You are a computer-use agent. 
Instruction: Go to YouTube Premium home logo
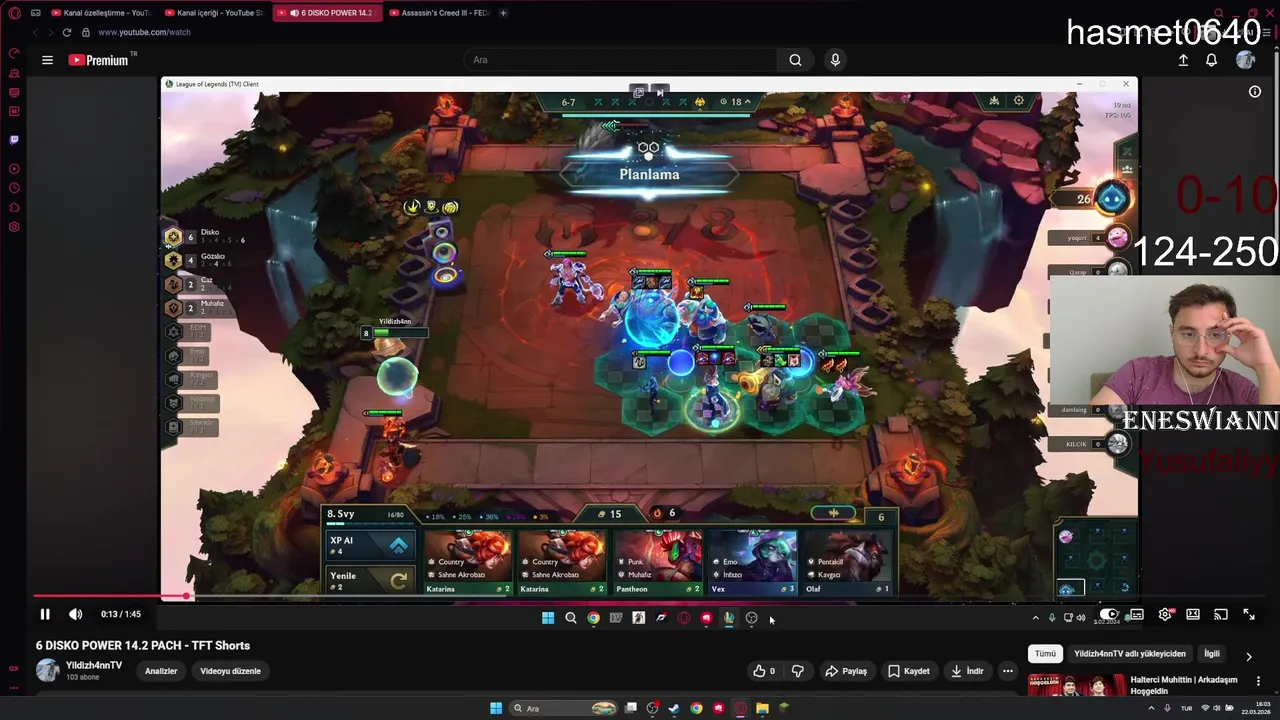coord(98,60)
